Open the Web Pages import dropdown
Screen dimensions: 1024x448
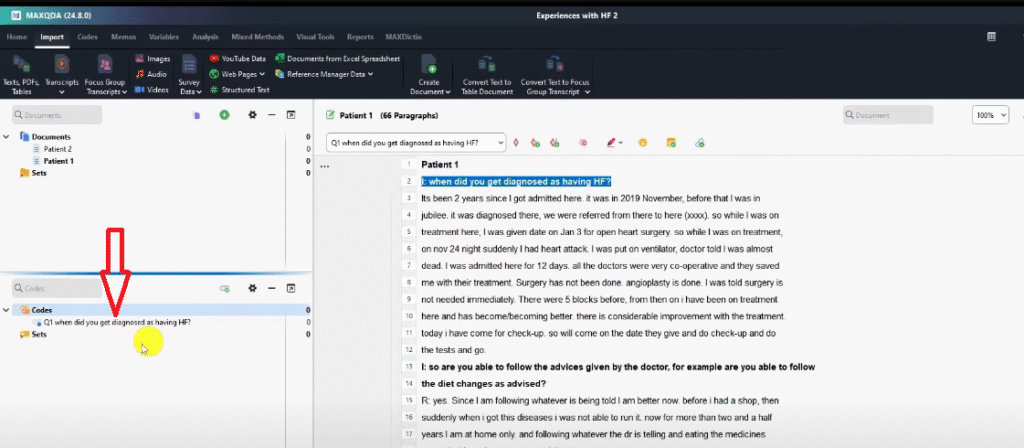coord(238,74)
